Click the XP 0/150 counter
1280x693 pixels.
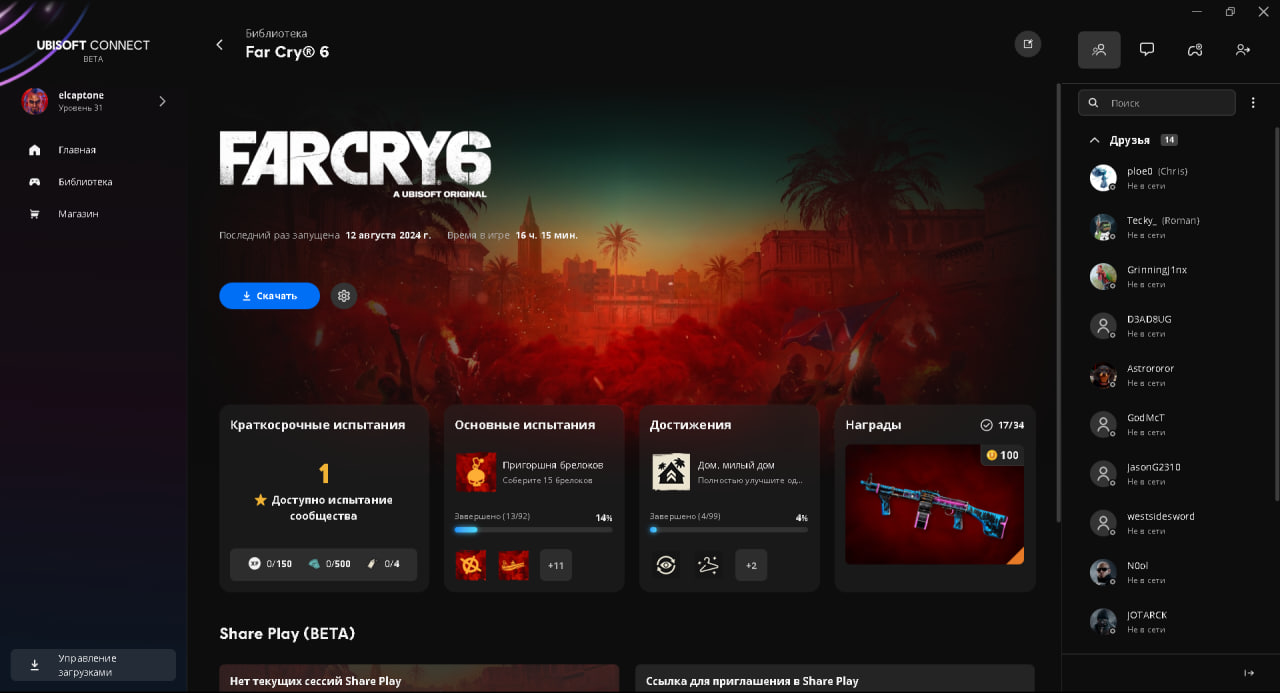click(x=270, y=564)
